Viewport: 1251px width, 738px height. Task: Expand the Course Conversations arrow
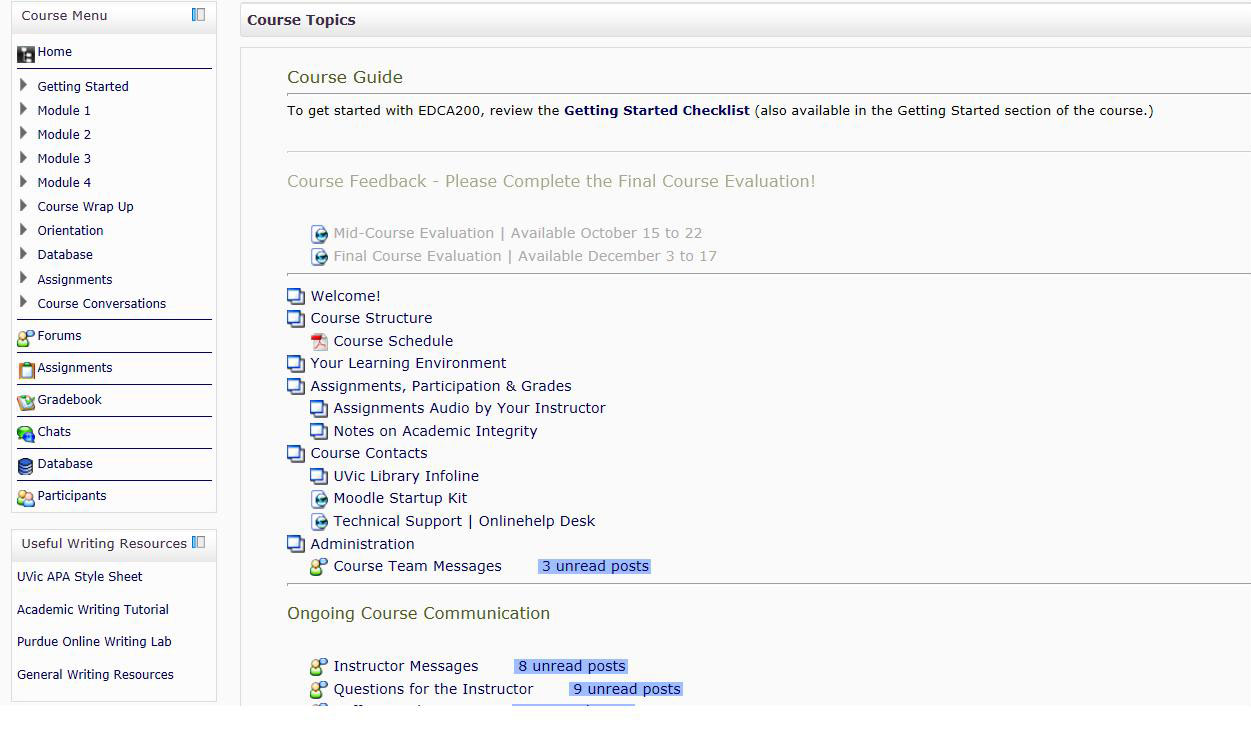pos(24,303)
